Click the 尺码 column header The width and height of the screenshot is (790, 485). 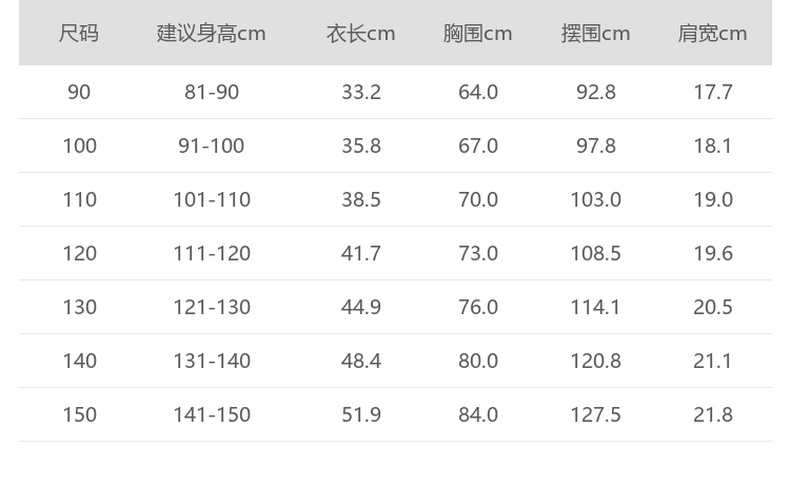79,33
